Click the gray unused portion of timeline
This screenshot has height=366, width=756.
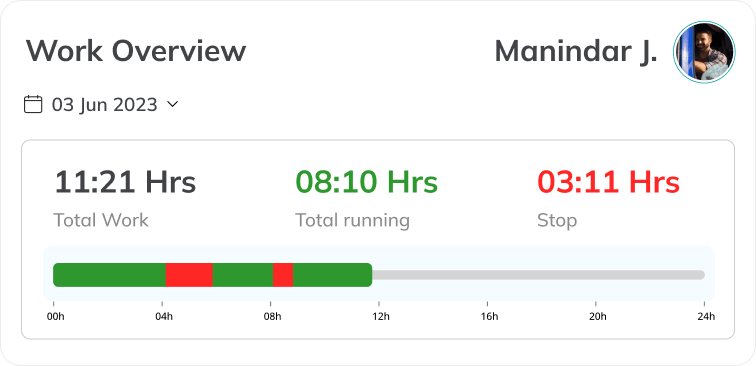(x=539, y=275)
